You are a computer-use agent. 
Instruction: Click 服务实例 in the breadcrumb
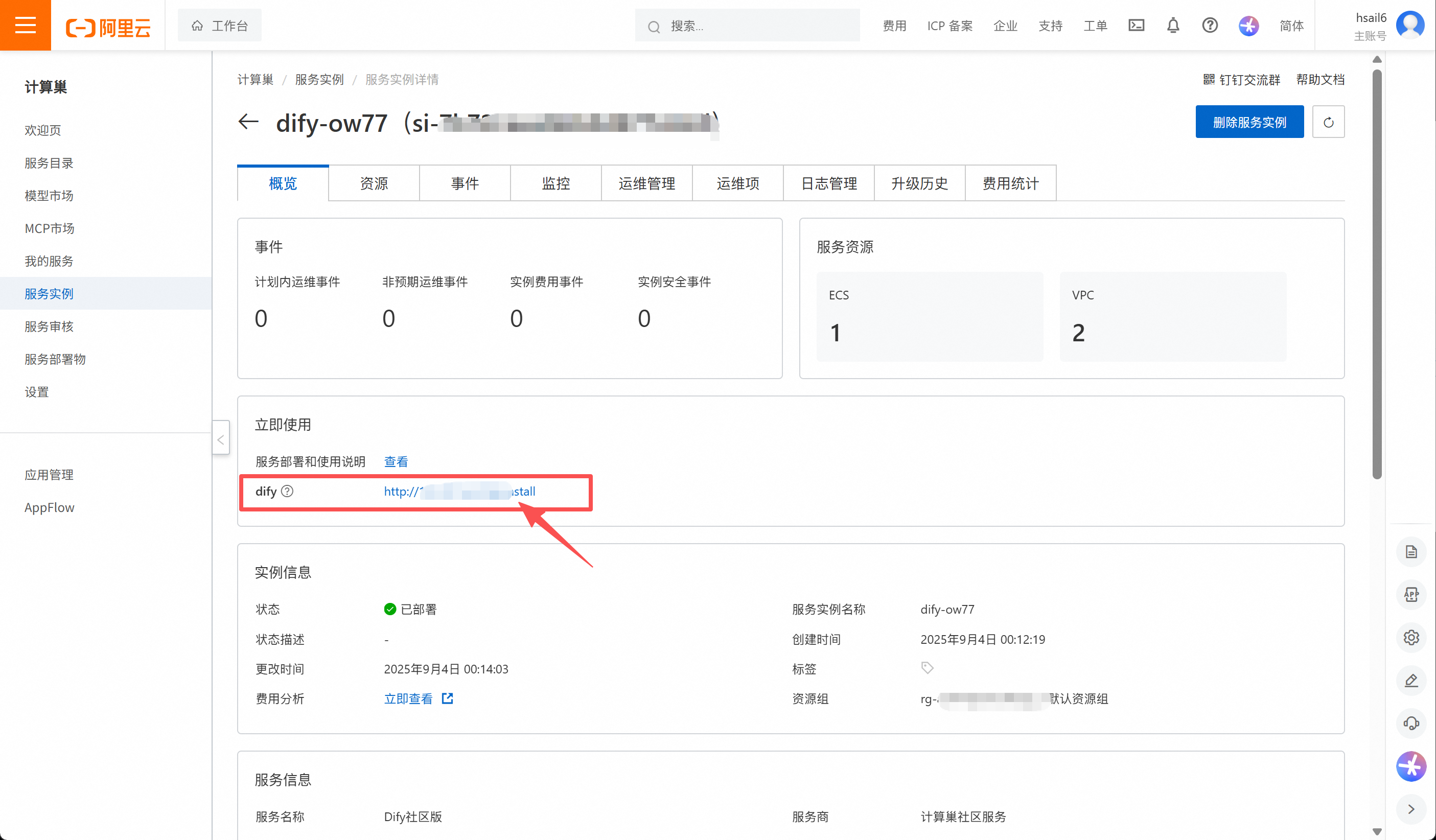pos(319,79)
